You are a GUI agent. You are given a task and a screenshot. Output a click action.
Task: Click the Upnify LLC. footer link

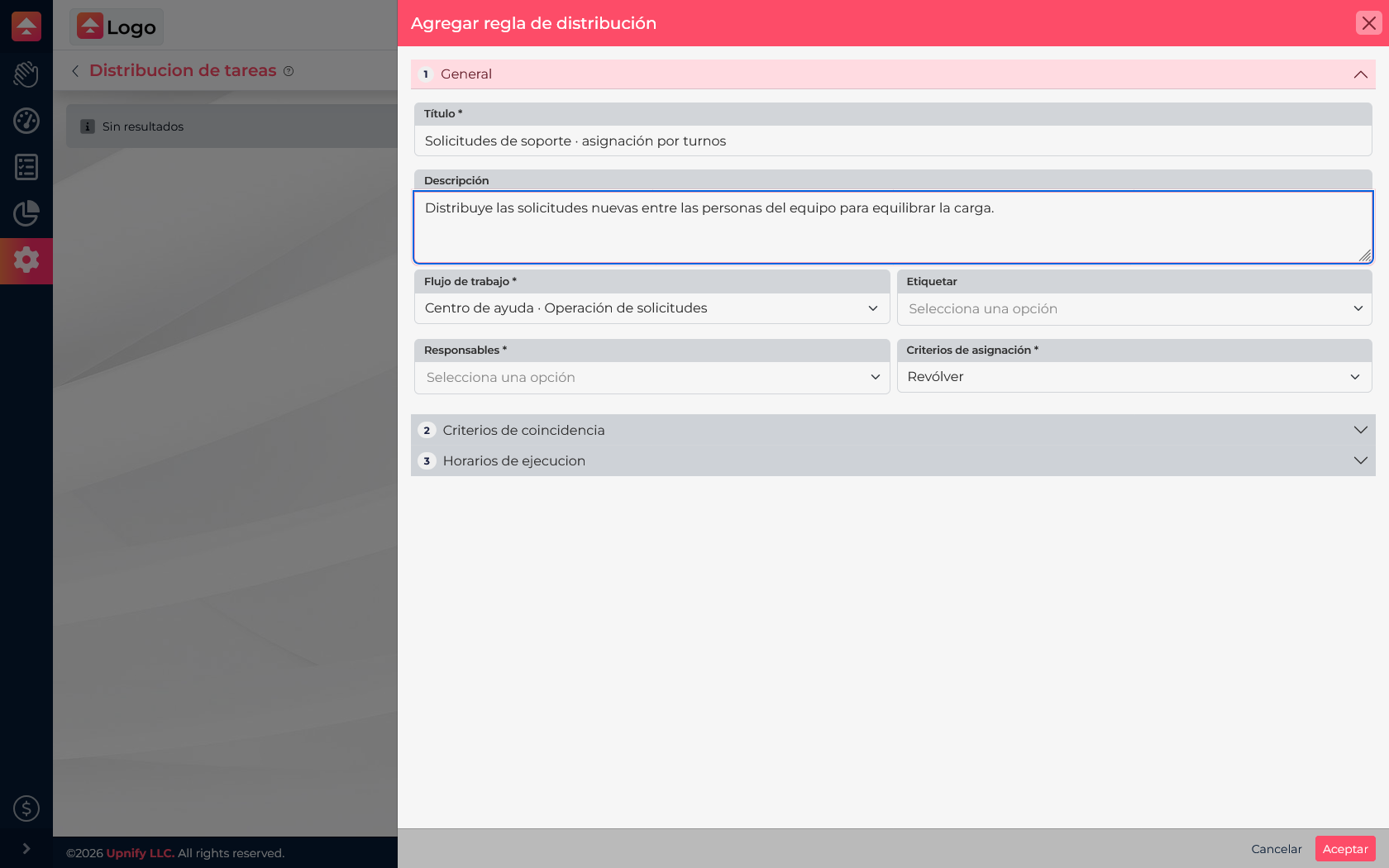[x=141, y=853]
